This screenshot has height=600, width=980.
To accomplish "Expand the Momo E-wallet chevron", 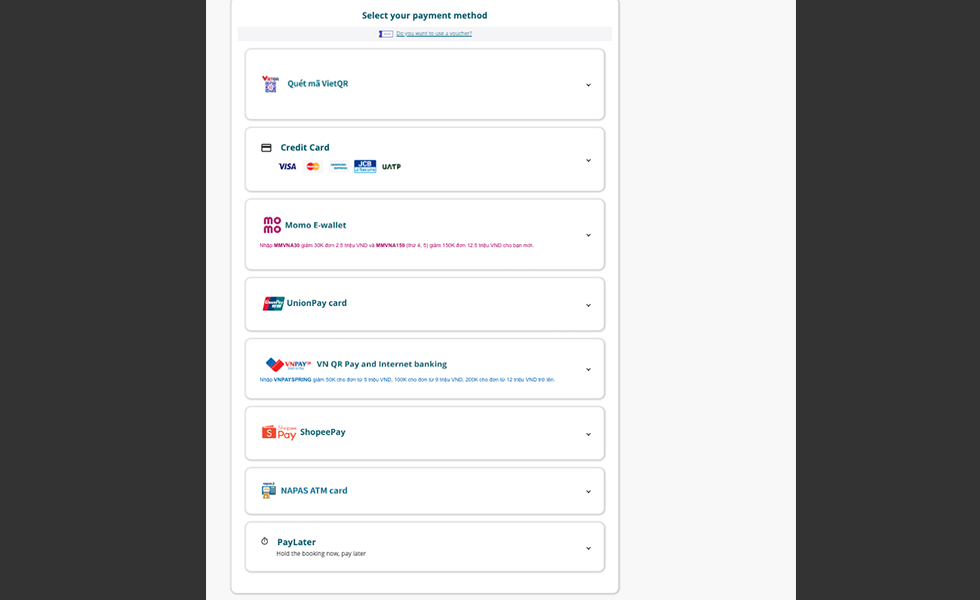I will pos(588,235).
